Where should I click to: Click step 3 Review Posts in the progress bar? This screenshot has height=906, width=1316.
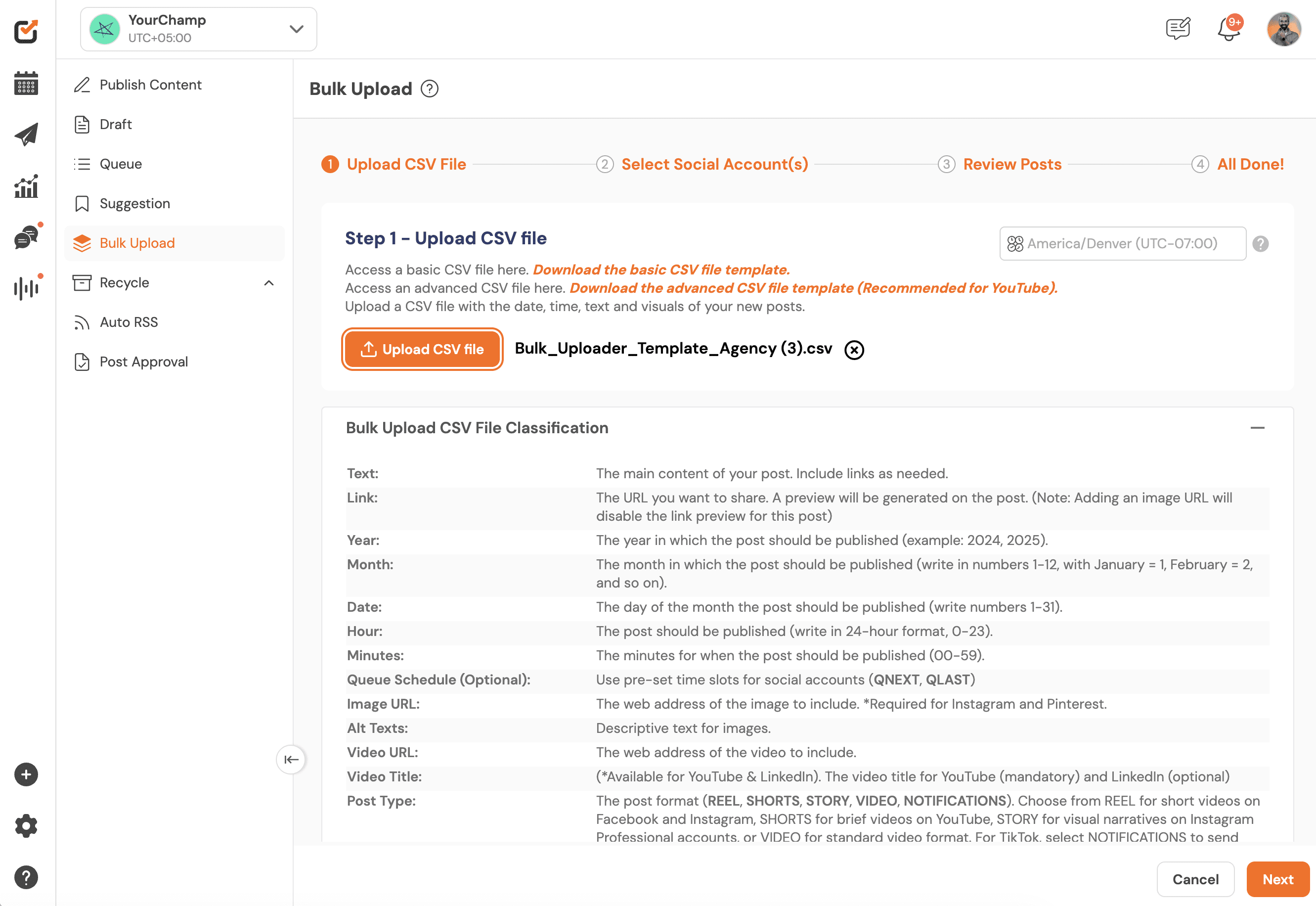pyautogui.click(x=1012, y=164)
